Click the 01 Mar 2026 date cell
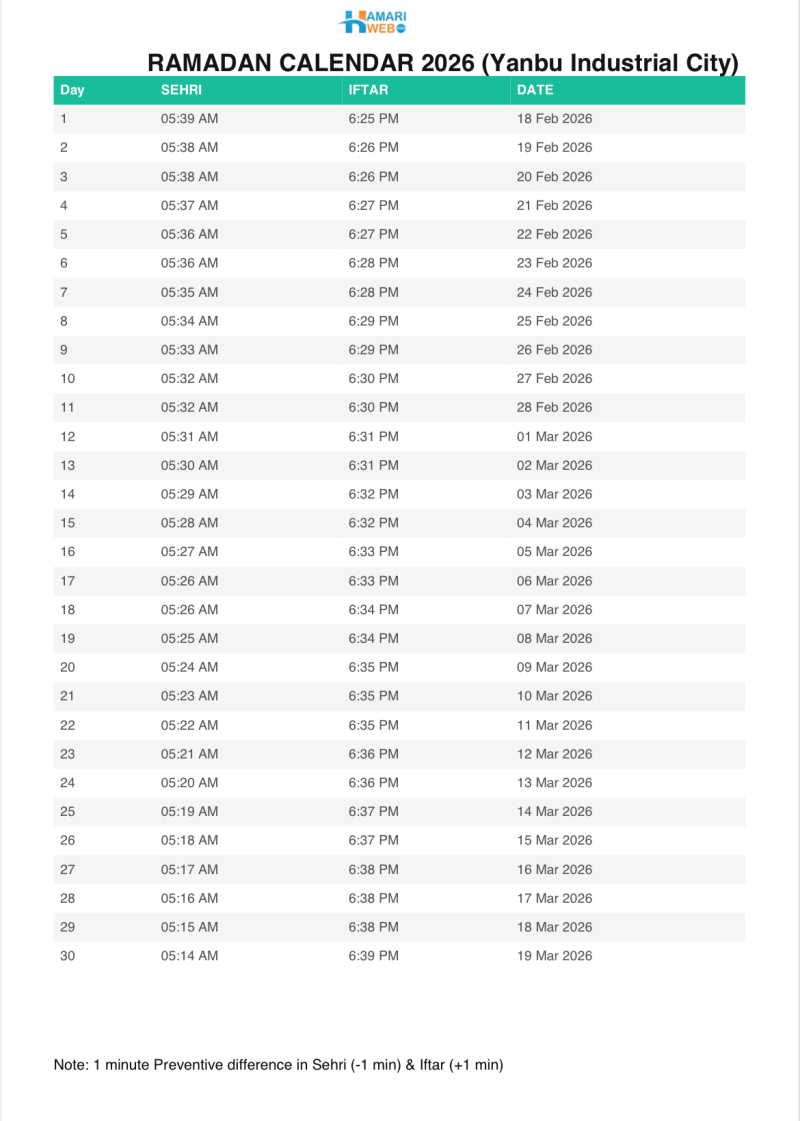This screenshot has height=1121, width=800. (555, 437)
